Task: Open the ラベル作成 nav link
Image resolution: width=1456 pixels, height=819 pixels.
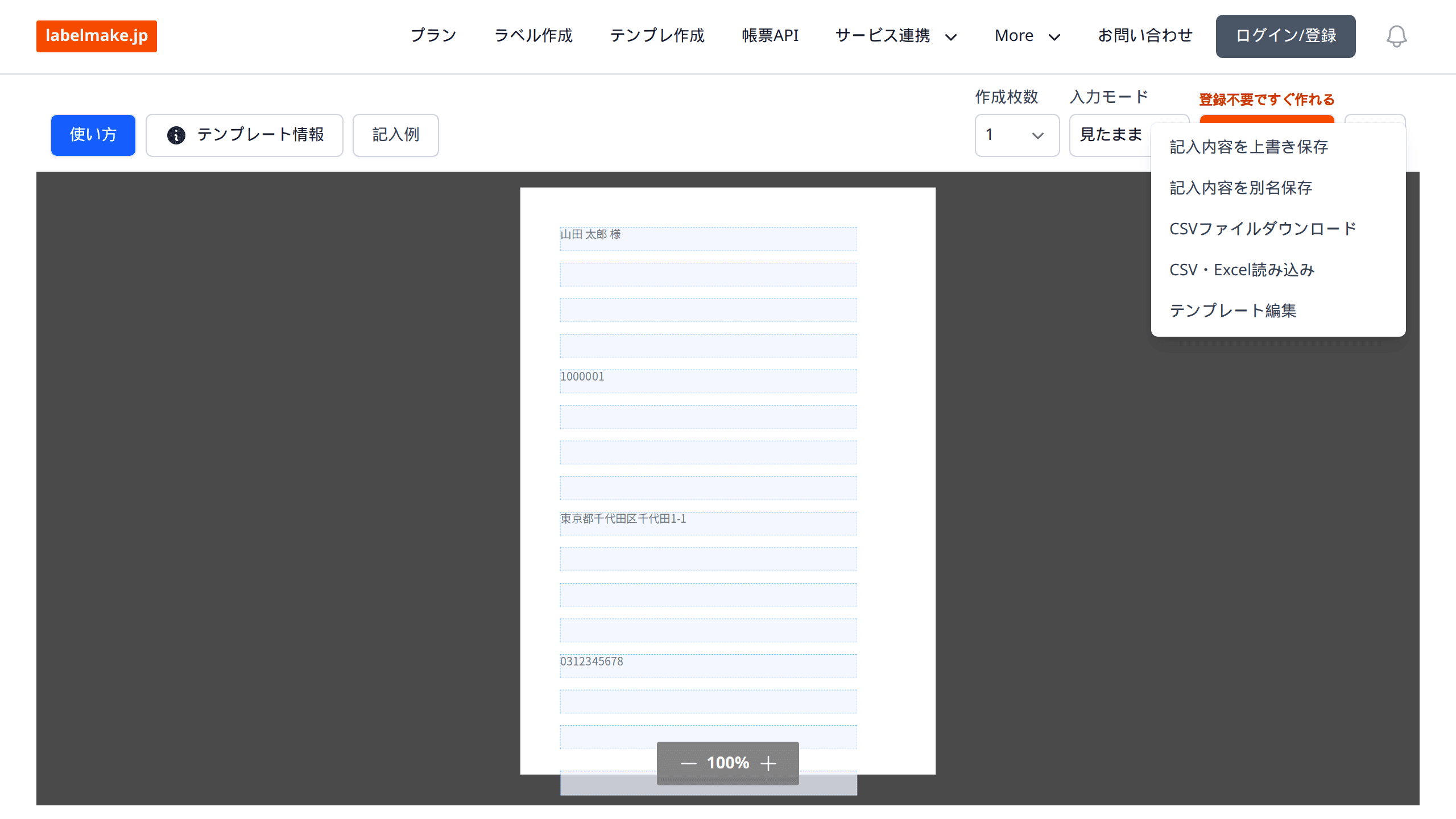Action: [x=533, y=36]
